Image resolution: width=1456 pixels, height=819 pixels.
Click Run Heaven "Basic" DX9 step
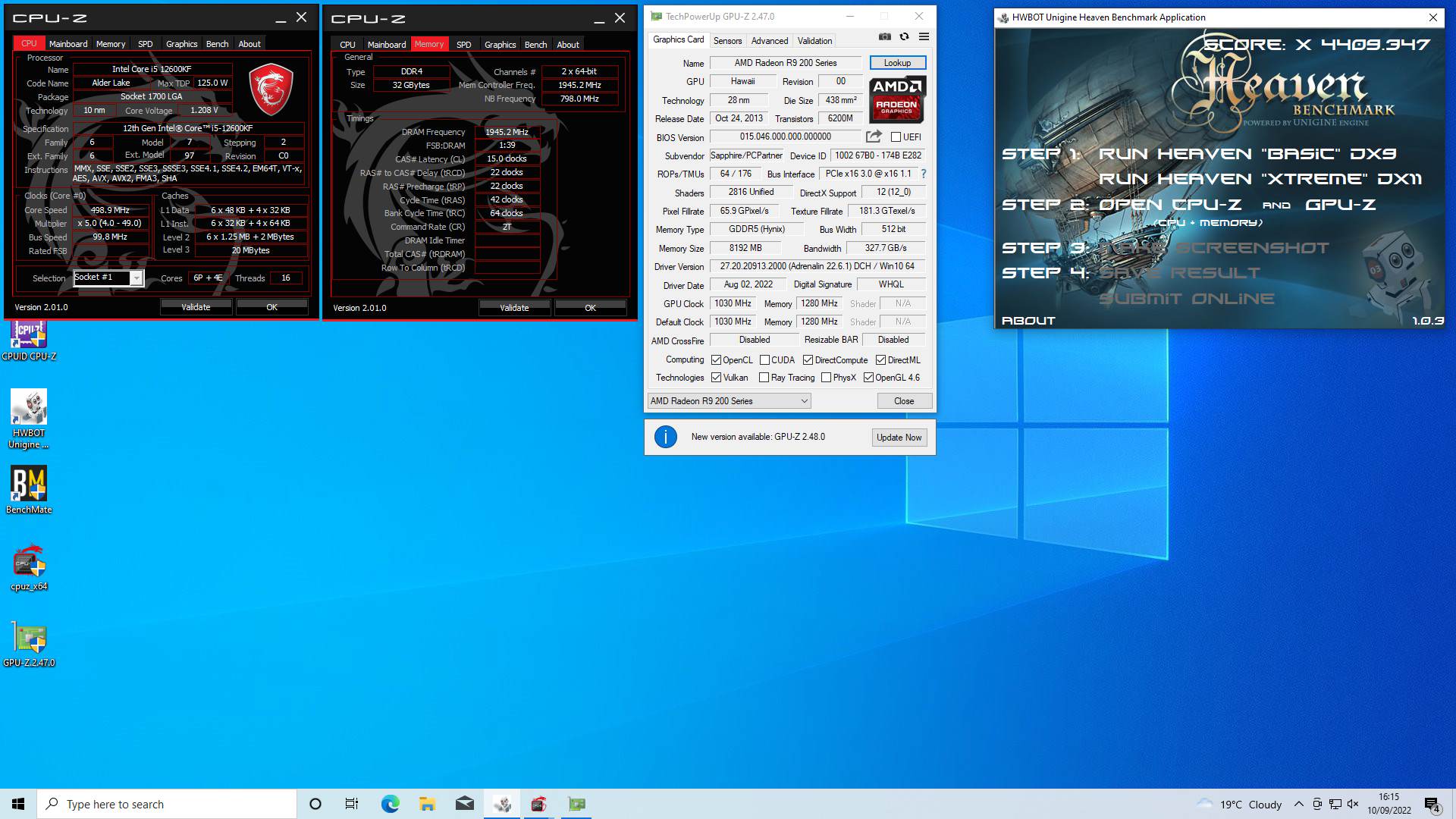point(1247,154)
